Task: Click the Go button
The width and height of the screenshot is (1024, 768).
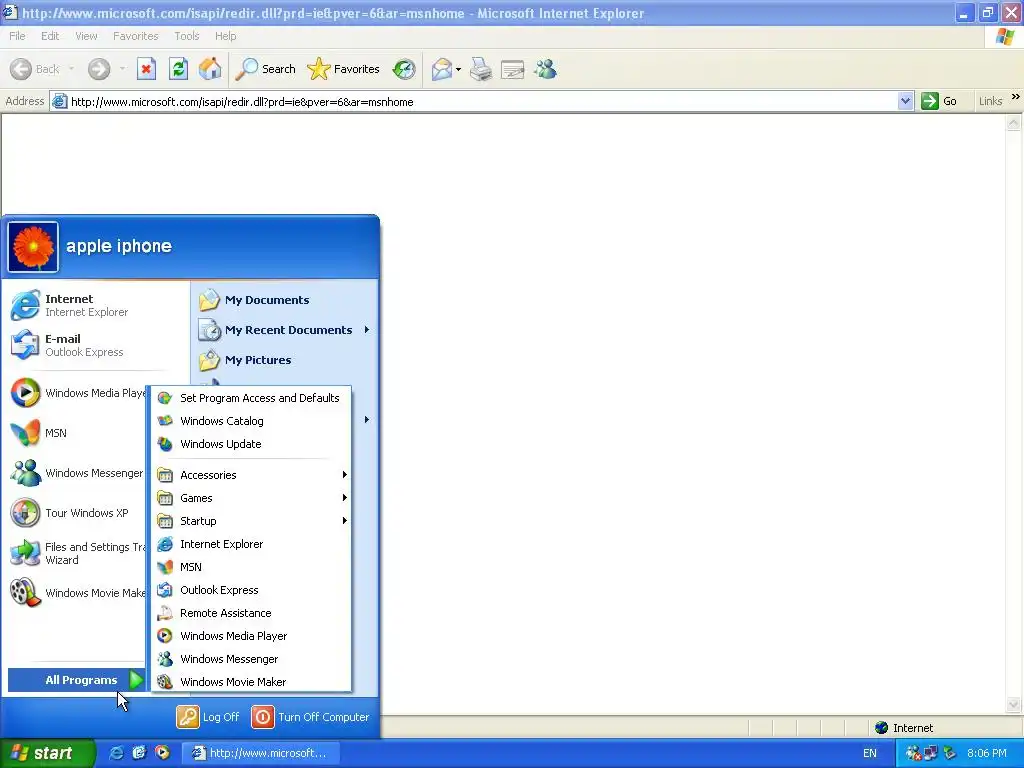Action: (939, 101)
